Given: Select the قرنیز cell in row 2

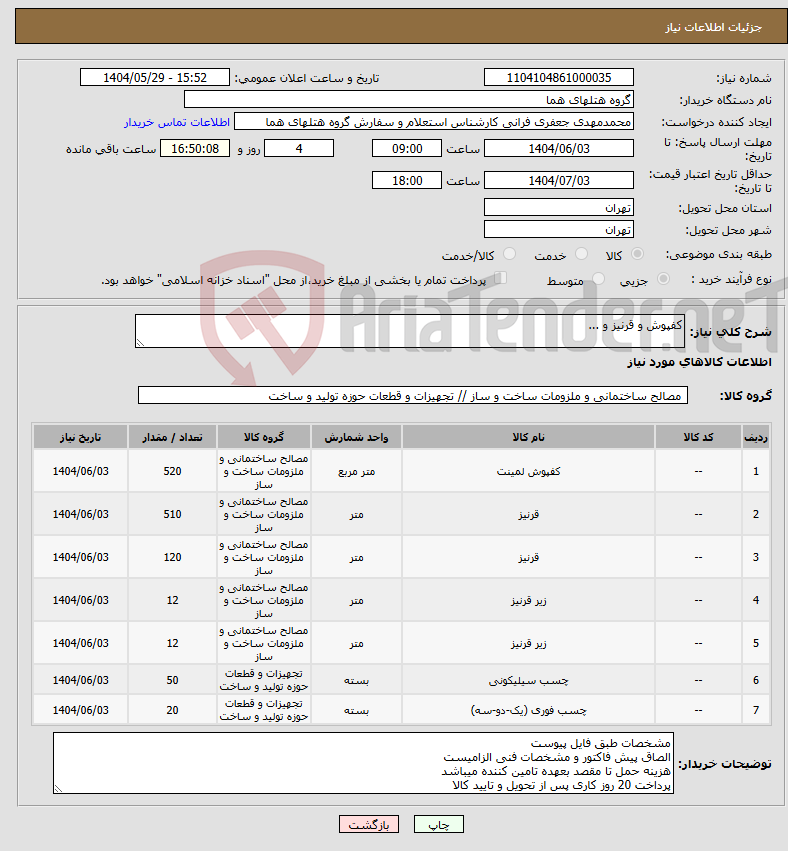Looking at the screenshot, I should (528, 514).
